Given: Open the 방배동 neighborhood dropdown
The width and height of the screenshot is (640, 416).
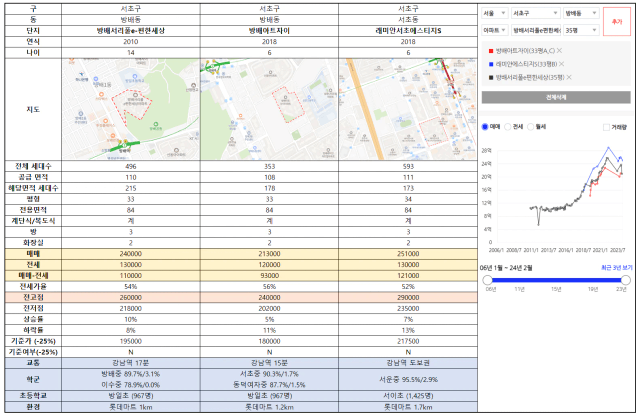Looking at the screenshot, I should pos(581,13).
